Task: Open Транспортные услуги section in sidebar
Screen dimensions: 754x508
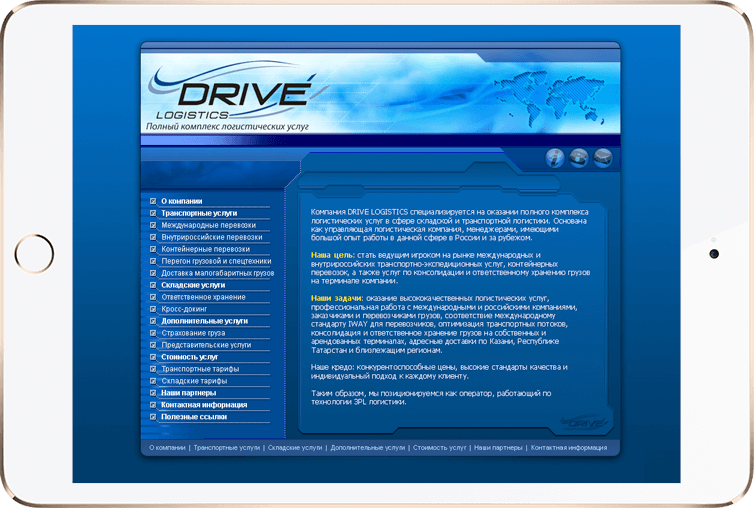Action: 199,213
